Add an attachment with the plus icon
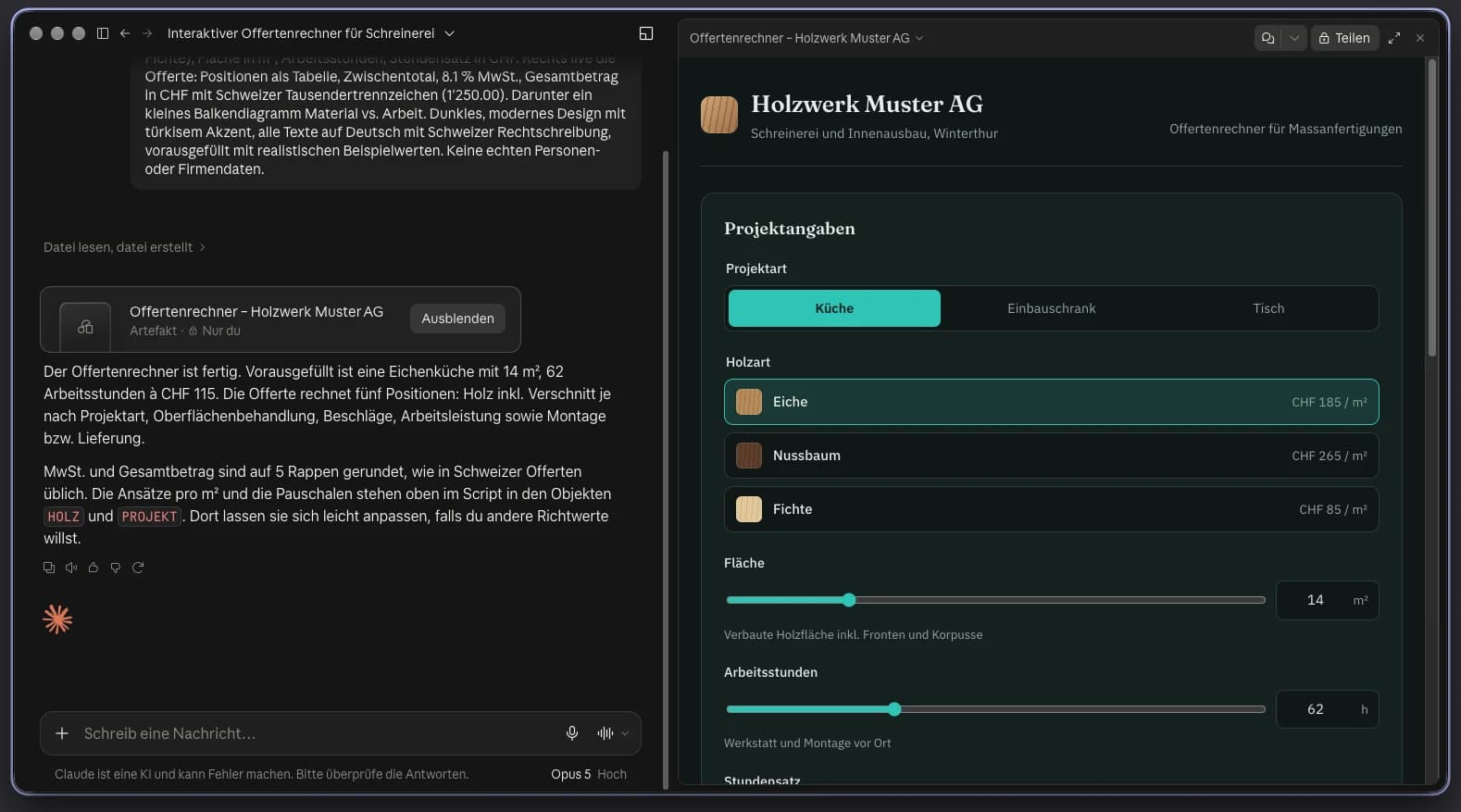Viewport: 1461px width, 812px height. tap(62, 733)
